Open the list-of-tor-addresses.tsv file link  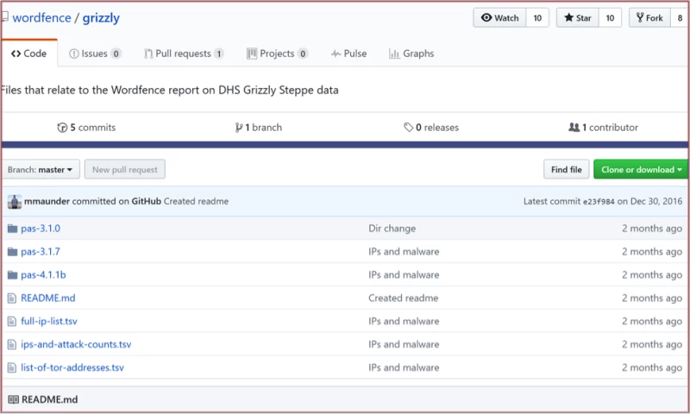click(72, 367)
